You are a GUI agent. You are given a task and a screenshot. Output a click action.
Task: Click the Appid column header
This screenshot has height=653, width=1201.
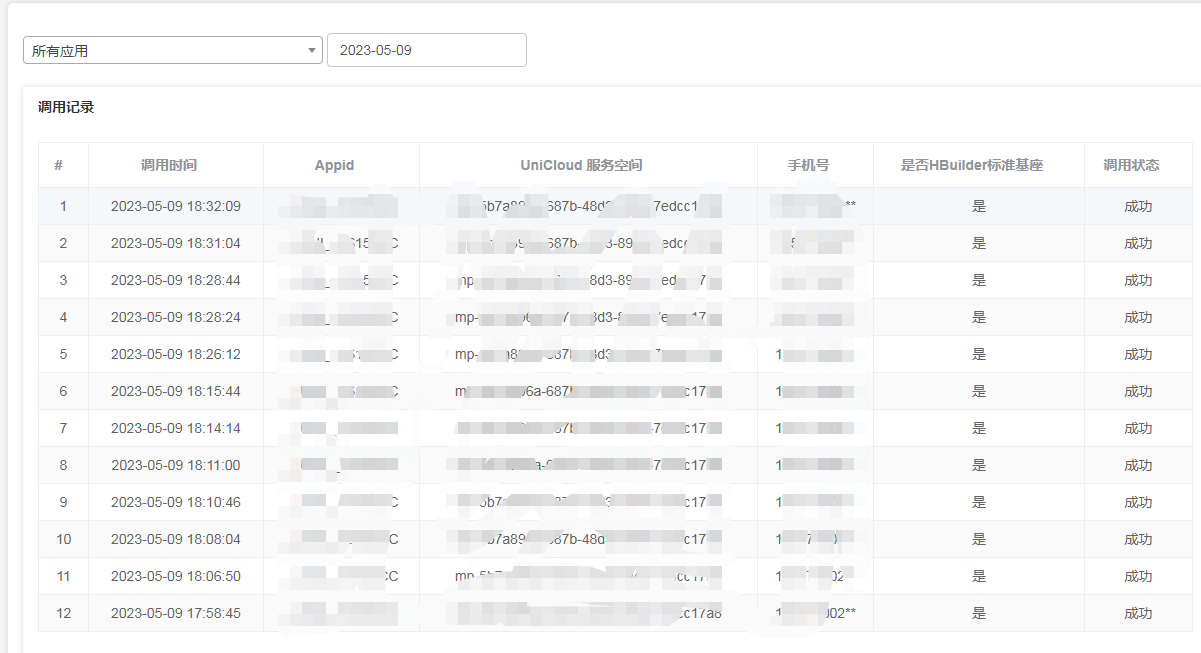(334, 165)
